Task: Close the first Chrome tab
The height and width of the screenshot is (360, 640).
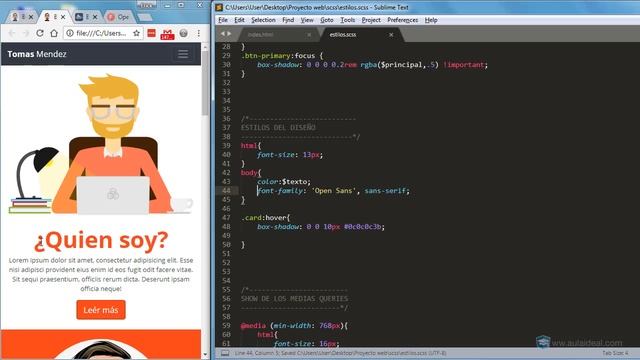Action: tap(31, 17)
